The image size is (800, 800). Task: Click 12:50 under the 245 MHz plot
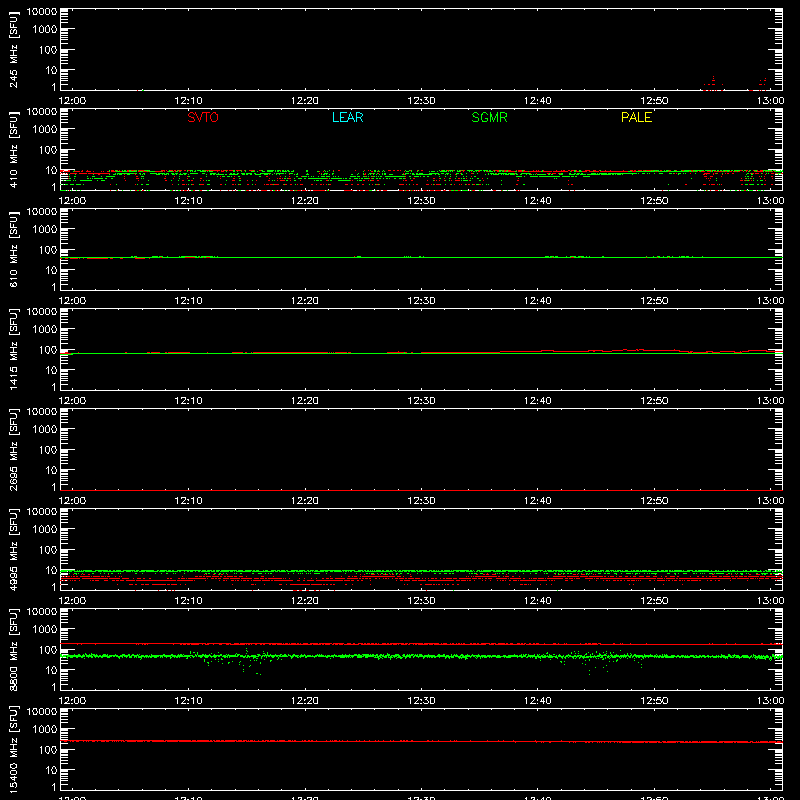(x=654, y=101)
